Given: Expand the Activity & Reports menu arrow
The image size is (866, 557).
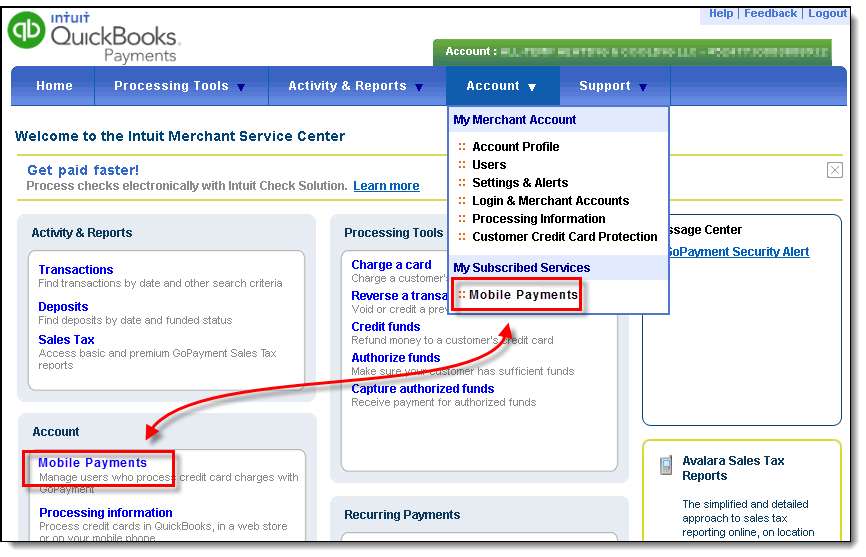Looking at the screenshot, I should click(419, 87).
